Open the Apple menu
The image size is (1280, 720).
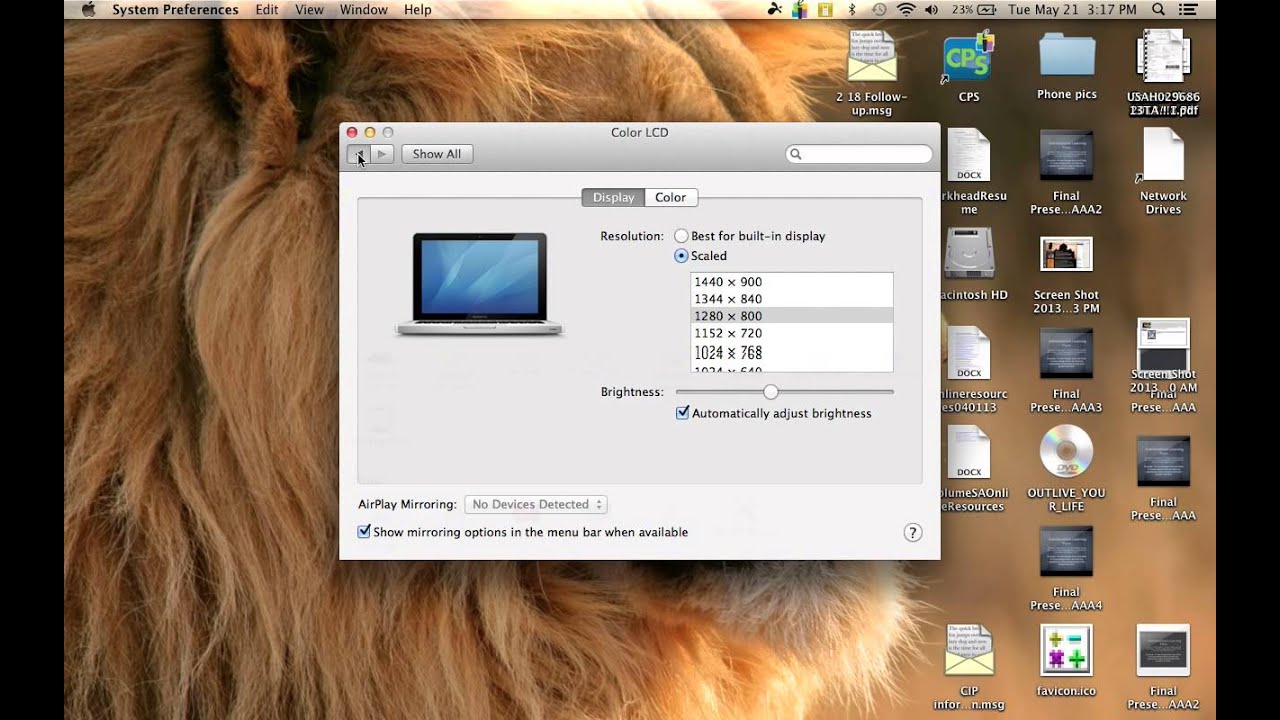point(88,10)
